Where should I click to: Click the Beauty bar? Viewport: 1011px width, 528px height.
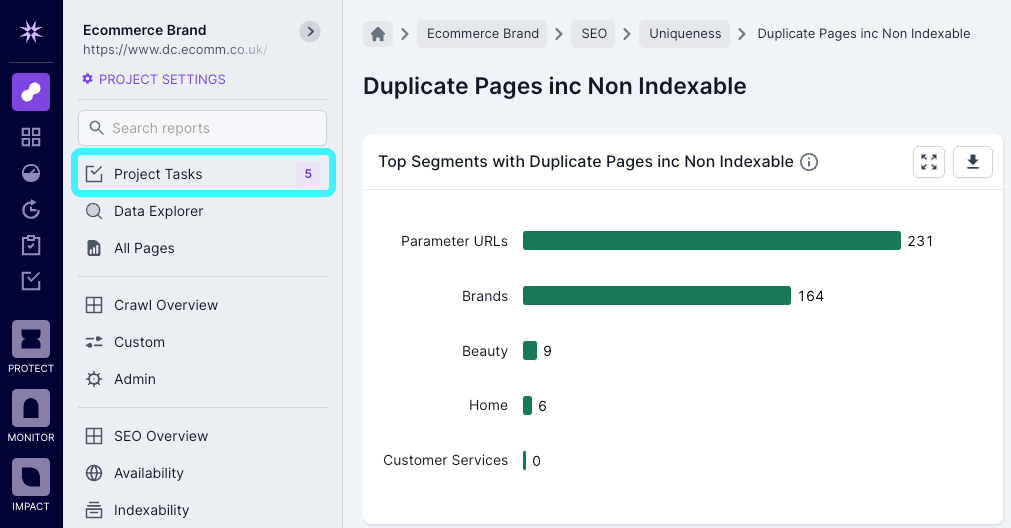(x=530, y=351)
